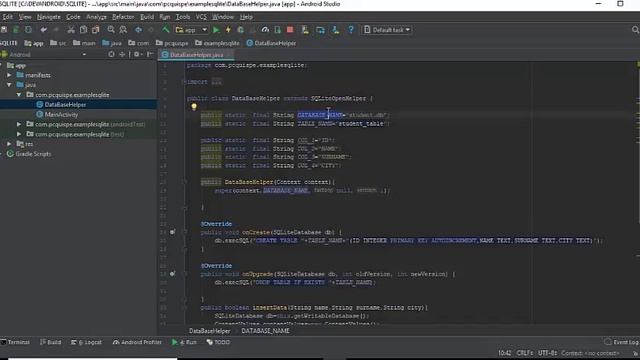Click the Attach debugger to process icon
This screenshot has width=640, height=360.
tap(278, 30)
